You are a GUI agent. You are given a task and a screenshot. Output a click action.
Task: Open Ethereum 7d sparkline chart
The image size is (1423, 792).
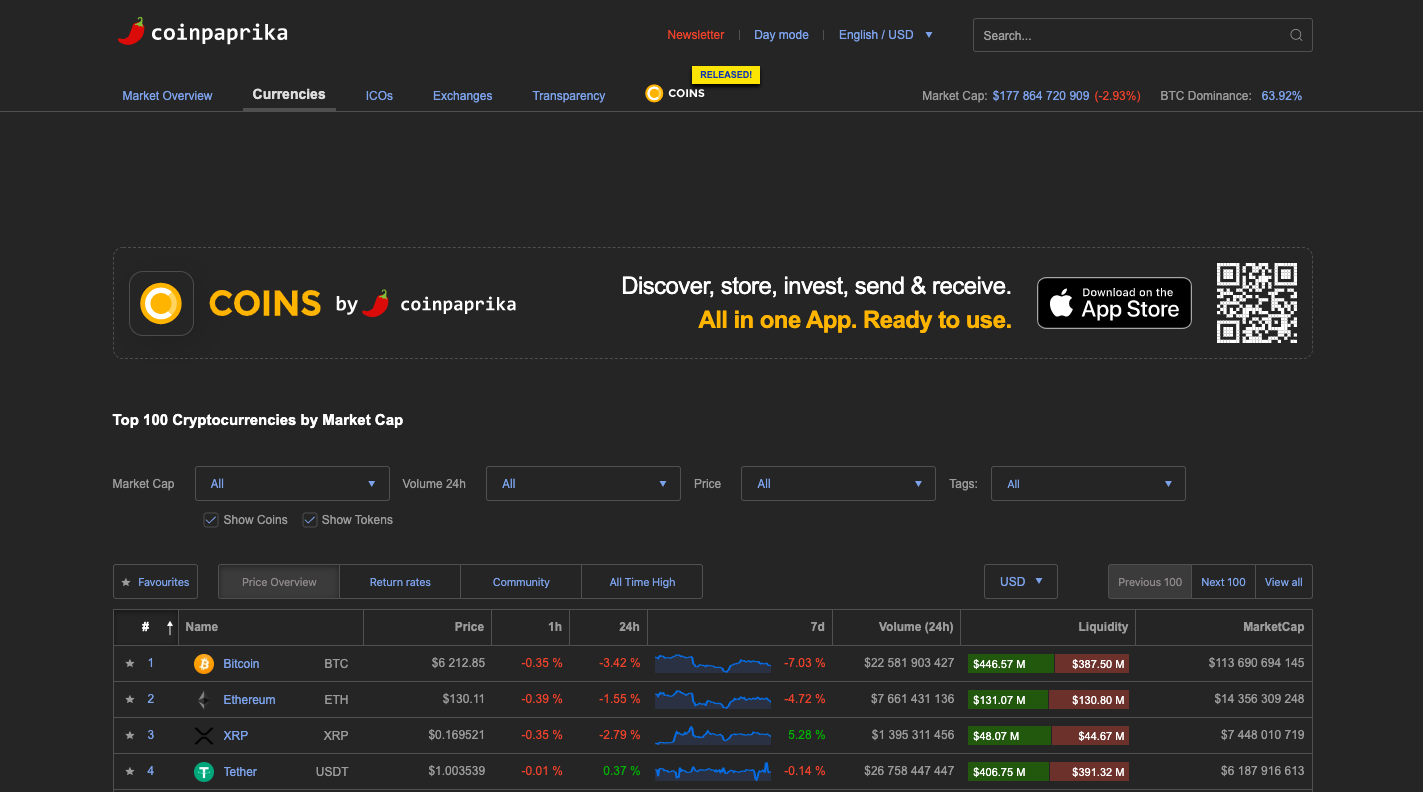pos(713,699)
